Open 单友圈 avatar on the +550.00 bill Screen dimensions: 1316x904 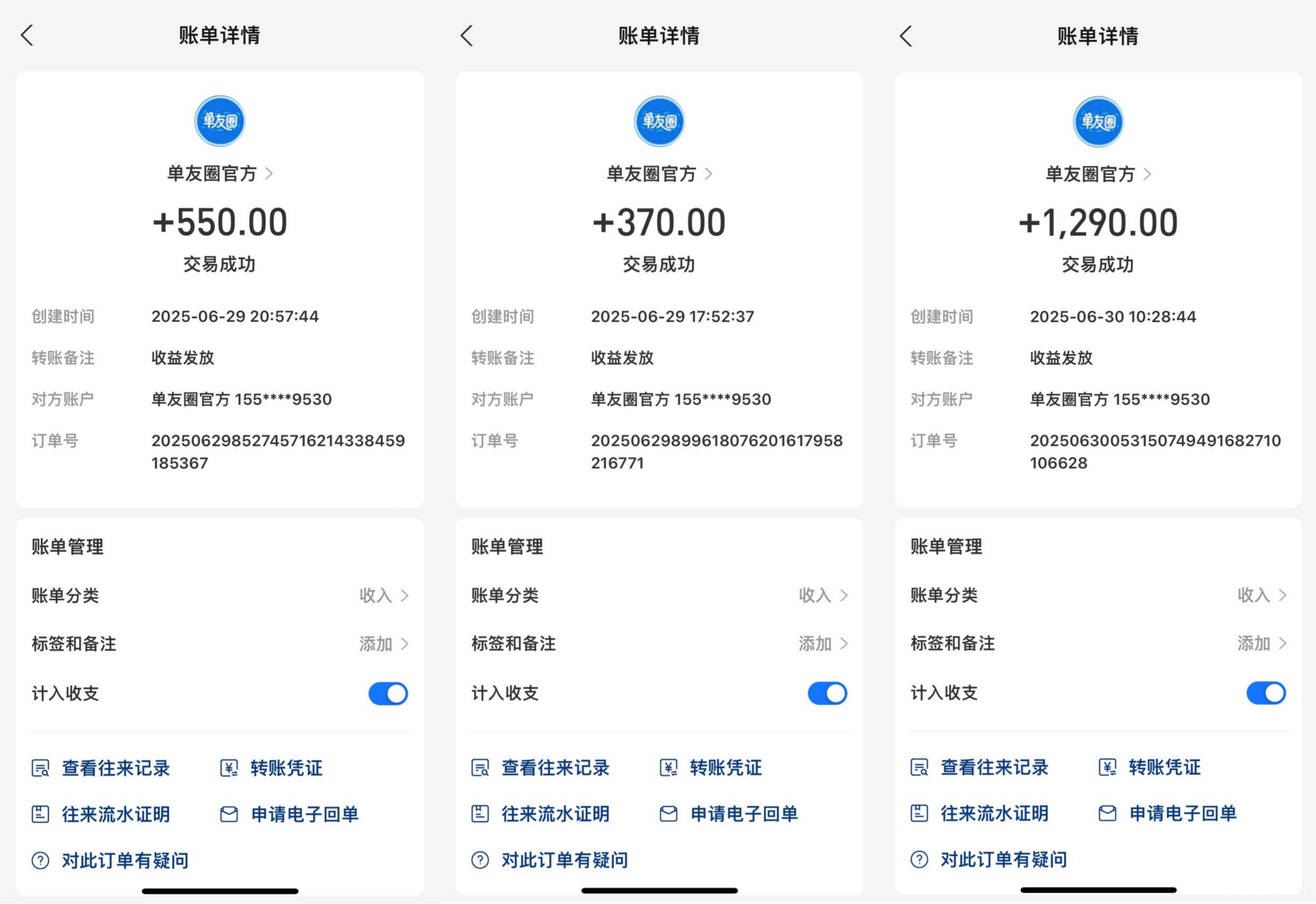[x=220, y=121]
